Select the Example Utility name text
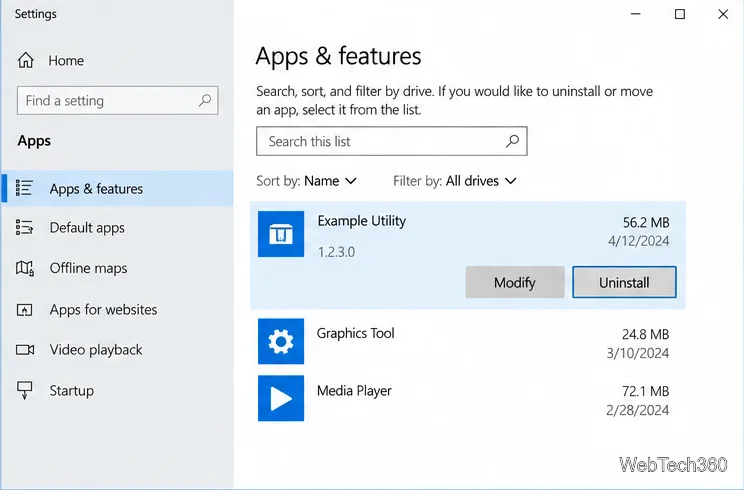Viewport: 744px width, 490px height. (362, 221)
